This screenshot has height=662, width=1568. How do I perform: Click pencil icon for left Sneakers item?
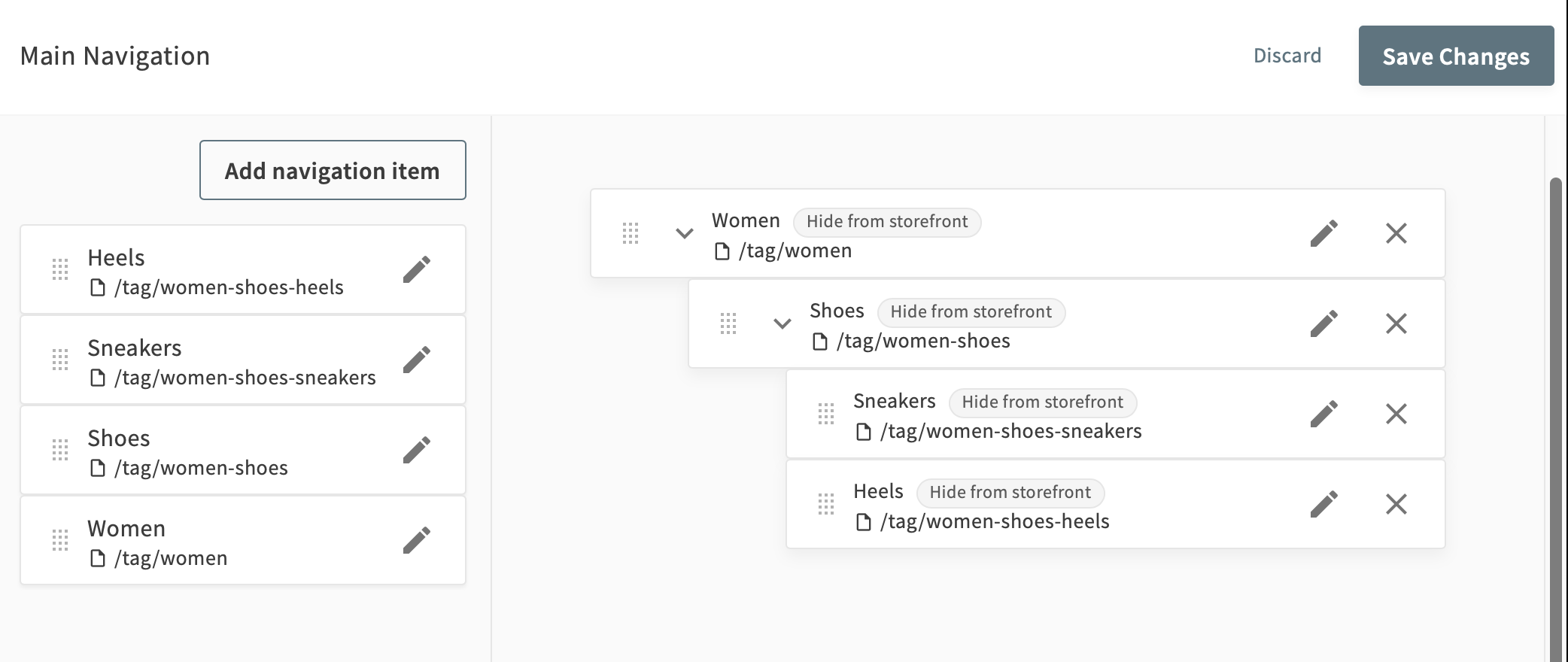[416, 360]
